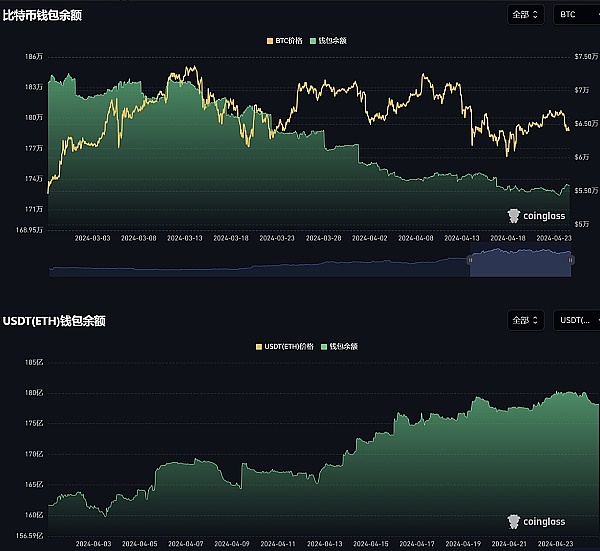The image size is (600, 551).
Task: Open the 全部 dropdown above Bitcoin chart
Action: tap(526, 15)
